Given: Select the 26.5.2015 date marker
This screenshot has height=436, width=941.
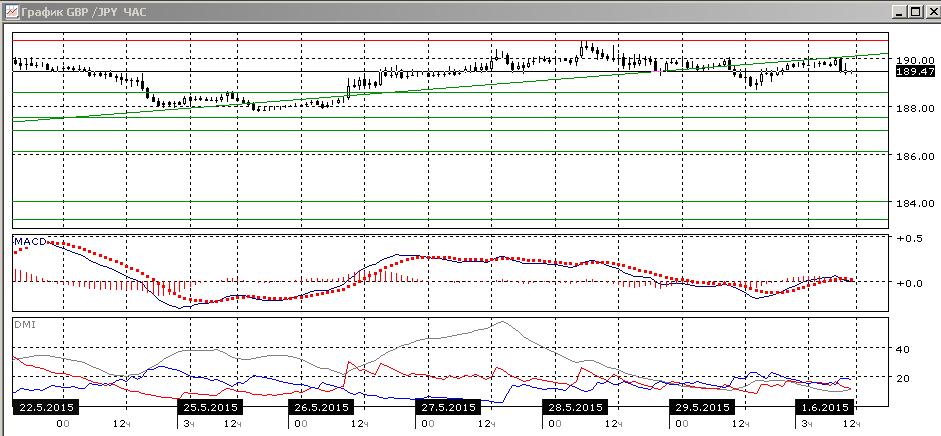Looking at the screenshot, I should pyautogui.click(x=322, y=407).
